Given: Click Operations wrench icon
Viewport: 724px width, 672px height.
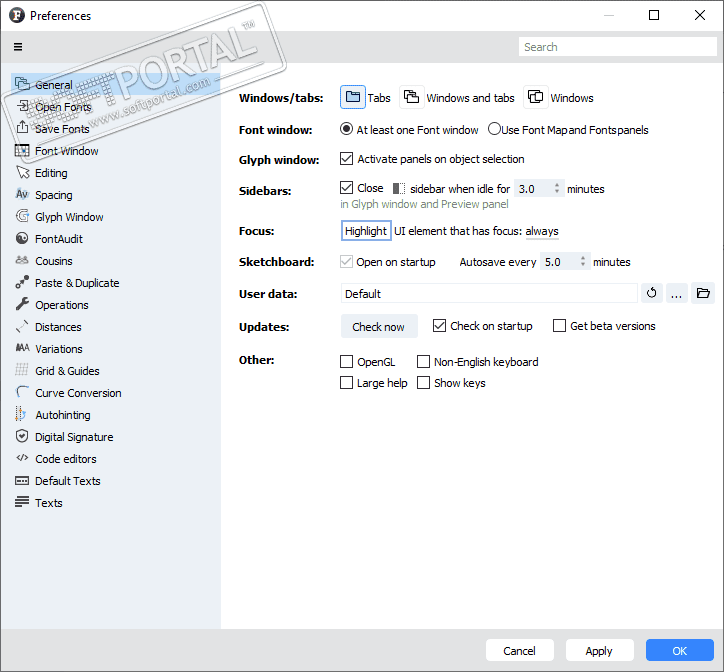Looking at the screenshot, I should pyautogui.click(x=22, y=304).
